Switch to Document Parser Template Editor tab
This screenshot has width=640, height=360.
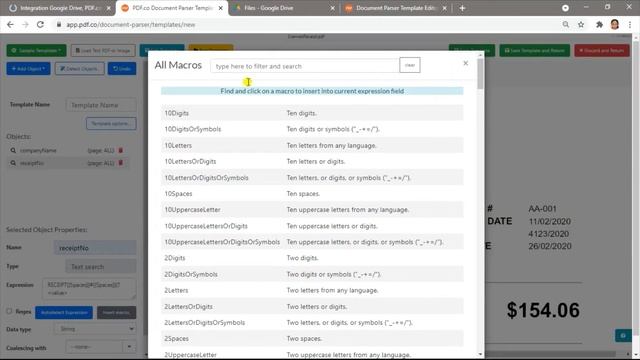coord(395,8)
